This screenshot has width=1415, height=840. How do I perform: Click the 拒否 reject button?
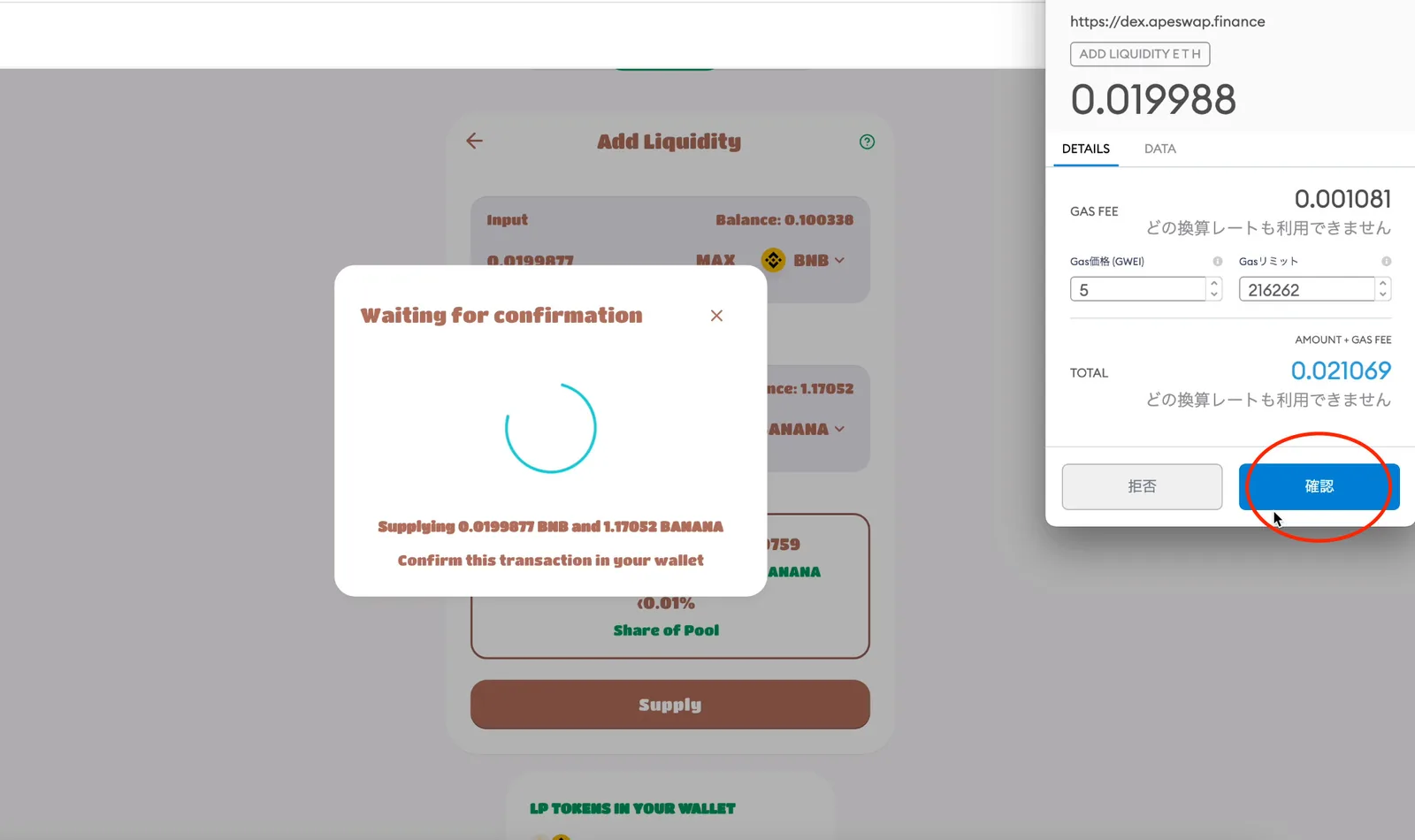coord(1142,486)
